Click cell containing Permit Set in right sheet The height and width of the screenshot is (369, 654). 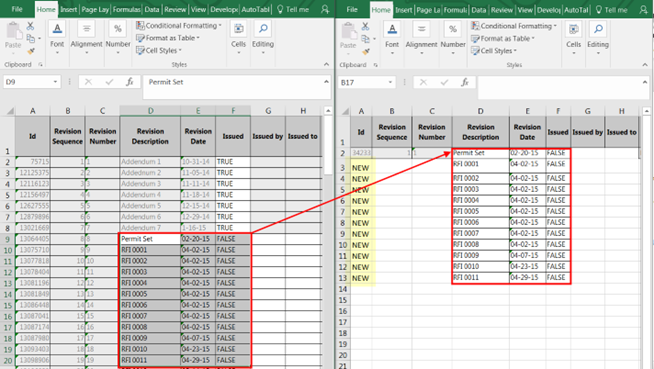pyautogui.click(x=480, y=153)
